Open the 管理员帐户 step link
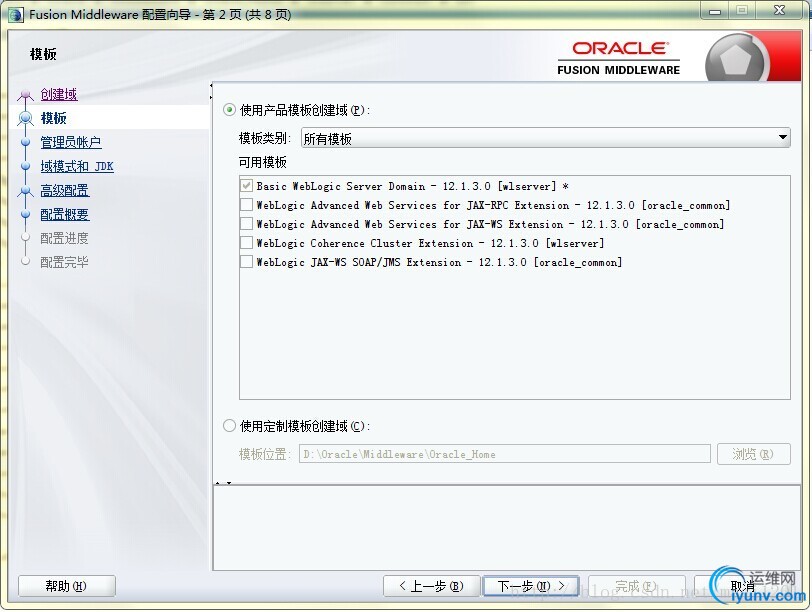This screenshot has width=812, height=612. click(71, 142)
